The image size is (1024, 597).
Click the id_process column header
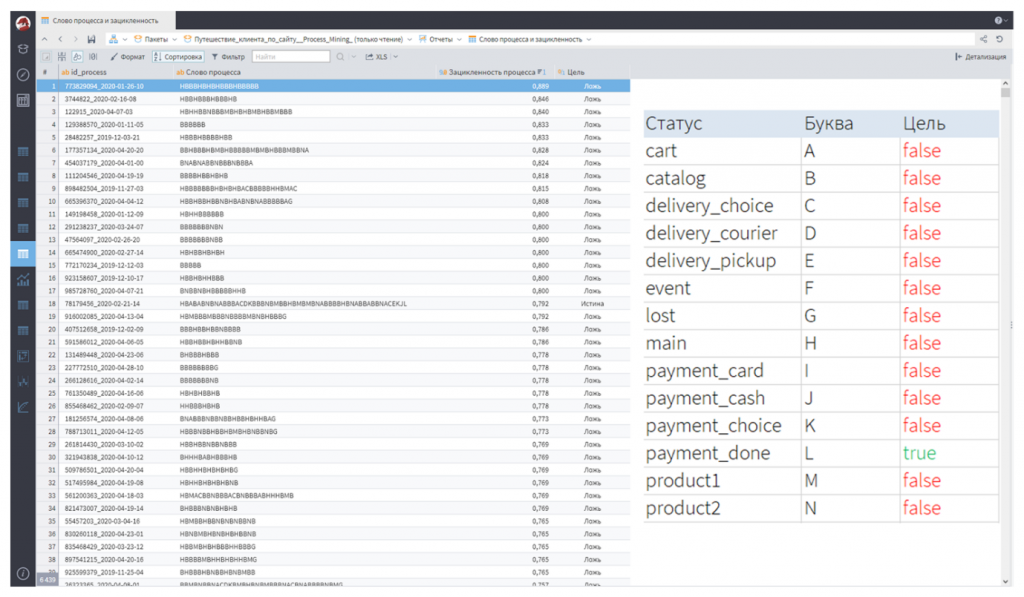pos(116,73)
